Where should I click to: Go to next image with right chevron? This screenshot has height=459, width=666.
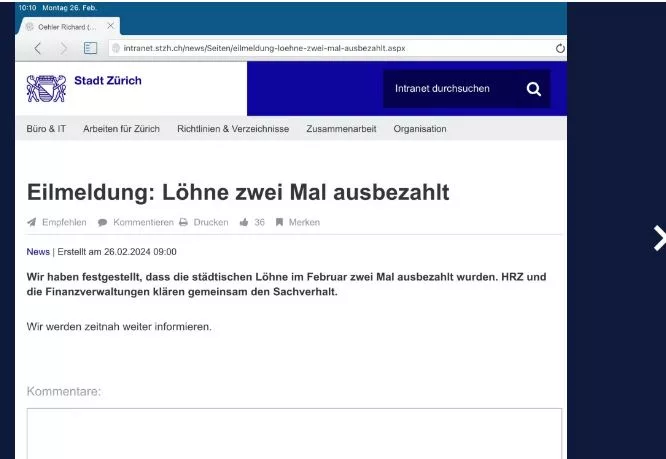659,238
